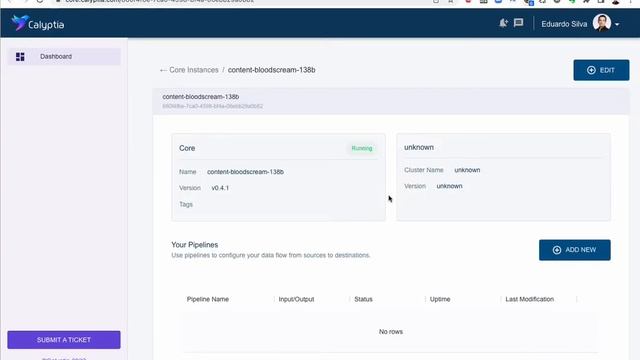The image size is (640, 360).
Task: Click the EDIT button
Action: (601, 70)
